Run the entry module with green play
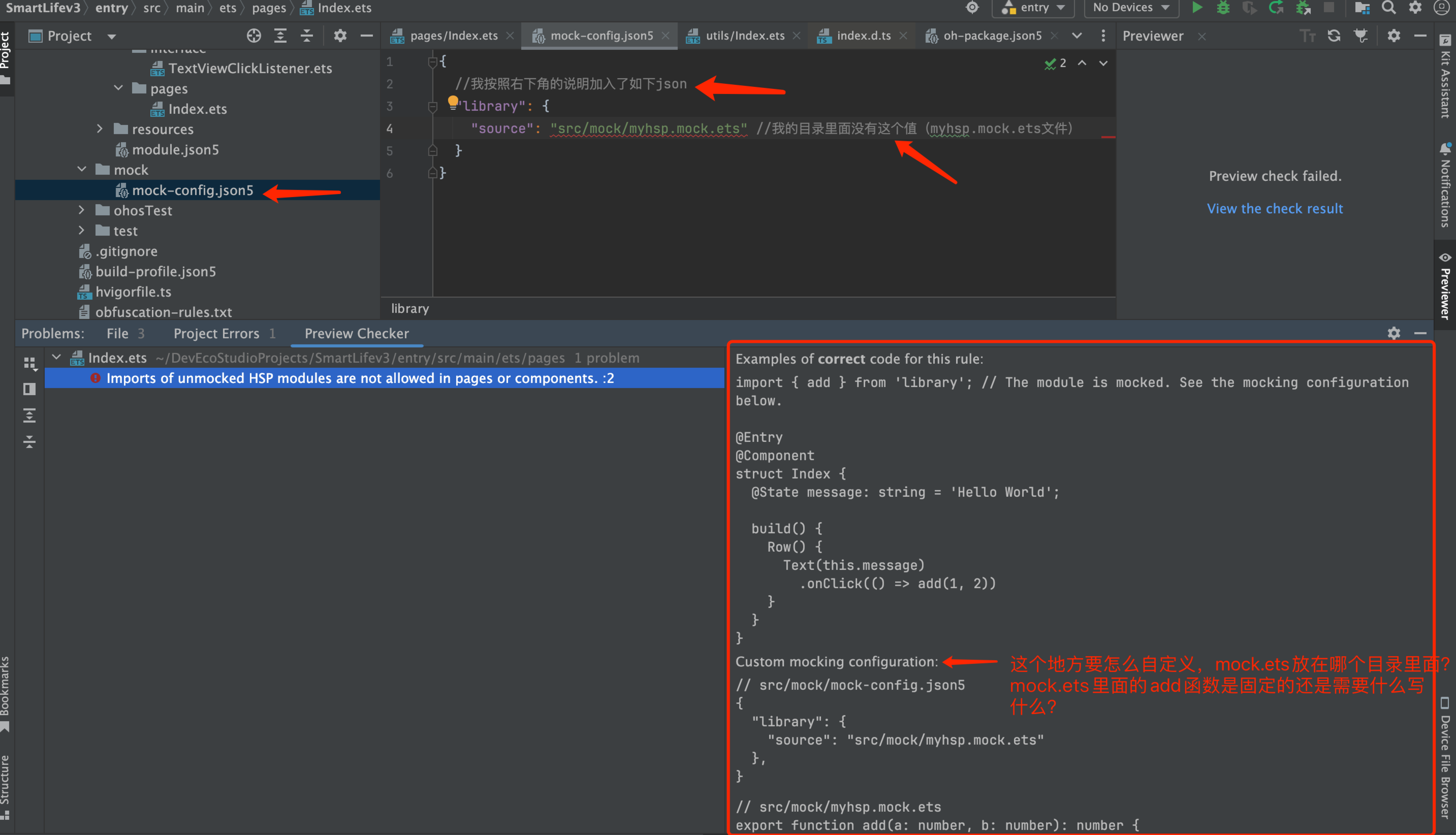This screenshot has width=1456, height=835. tap(1197, 7)
